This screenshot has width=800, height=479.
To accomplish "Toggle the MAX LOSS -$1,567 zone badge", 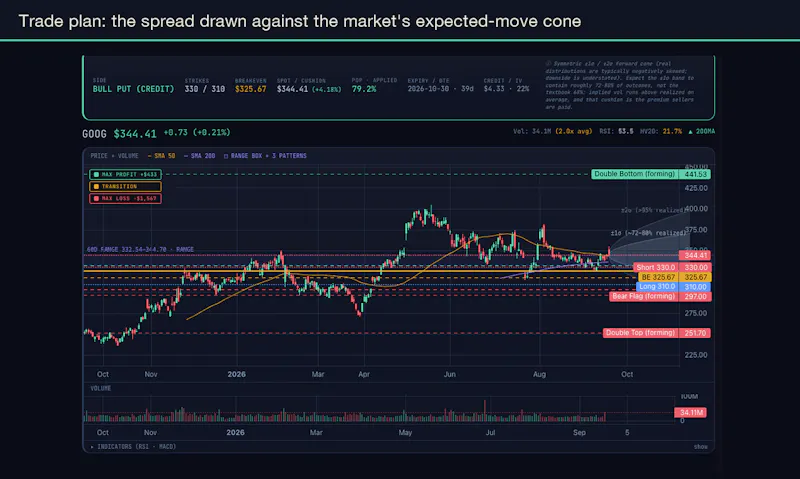I will click(126, 198).
